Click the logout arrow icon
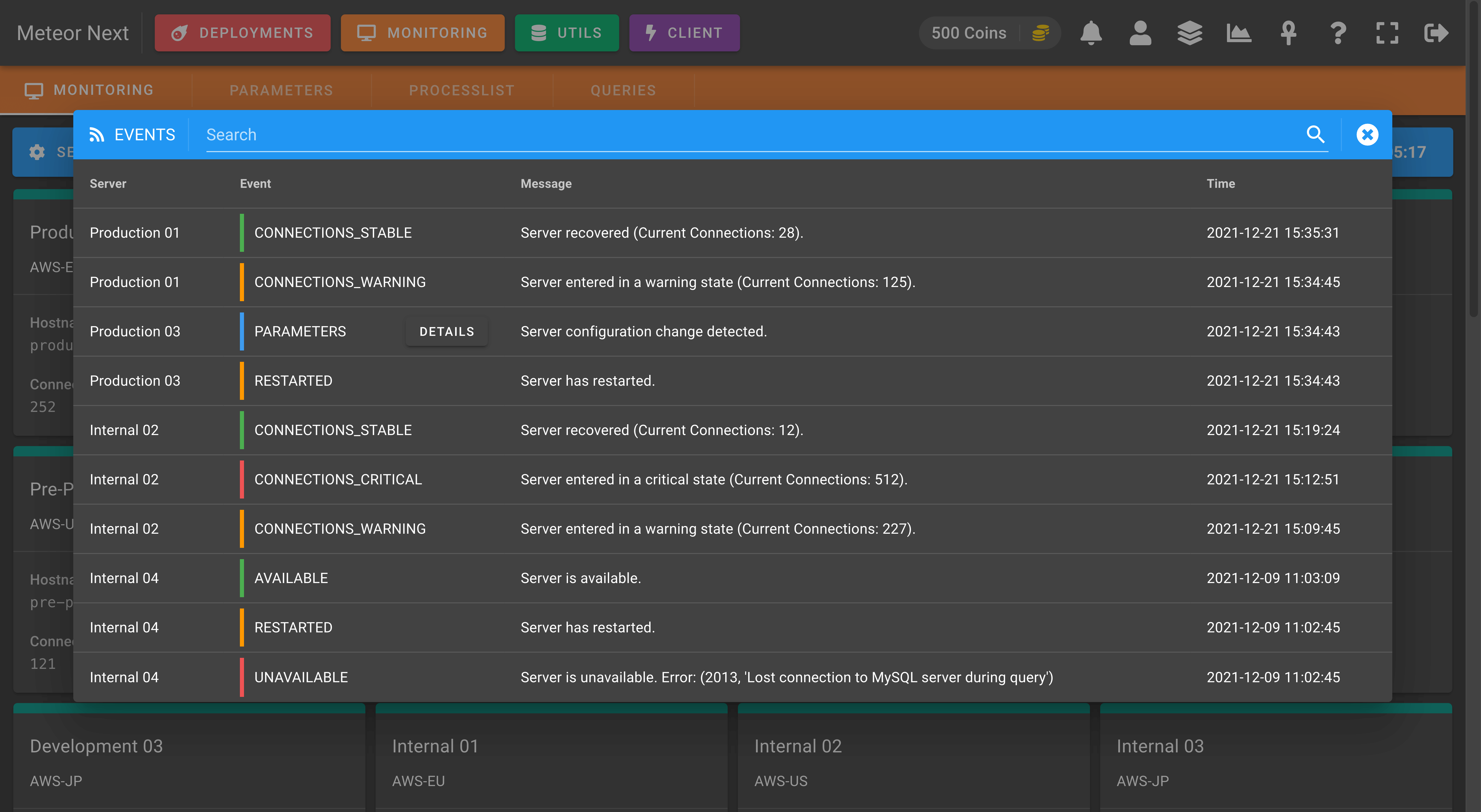The width and height of the screenshot is (1481, 812). [1436, 33]
